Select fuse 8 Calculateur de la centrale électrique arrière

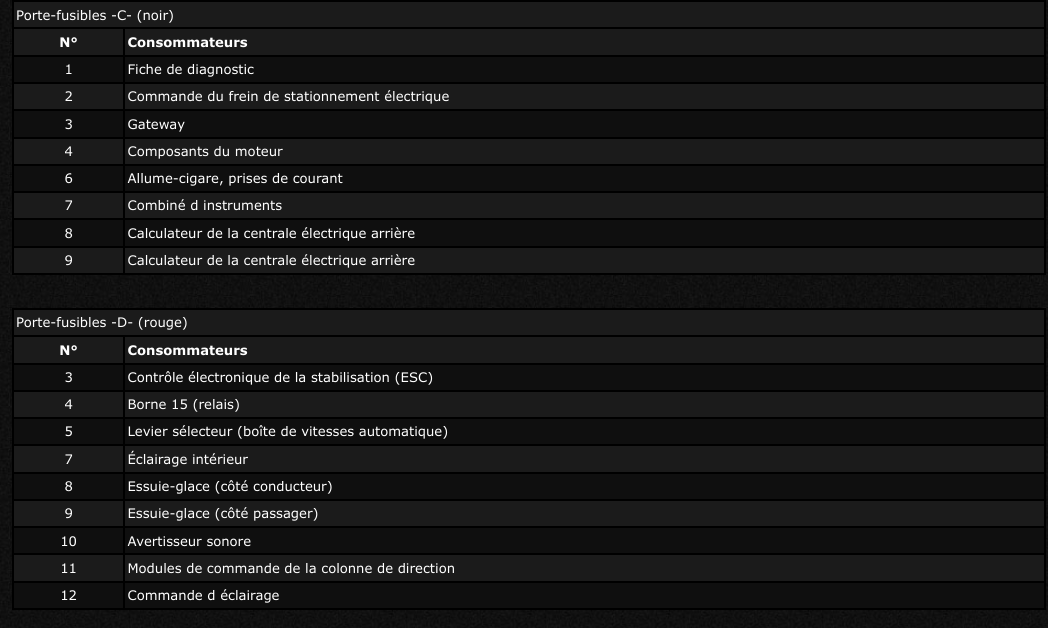271,233
